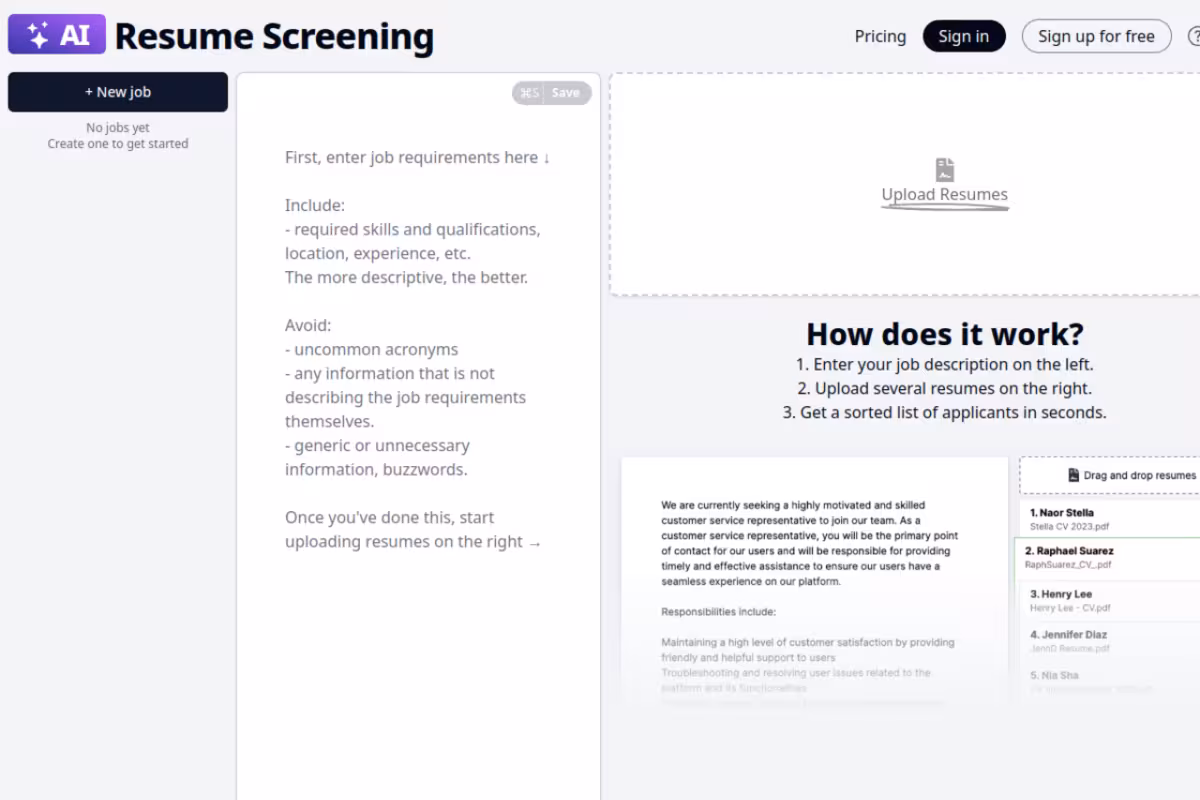Screen dimensions: 1200x800
Task: Click the sample job description preview
Action: click(x=815, y=580)
